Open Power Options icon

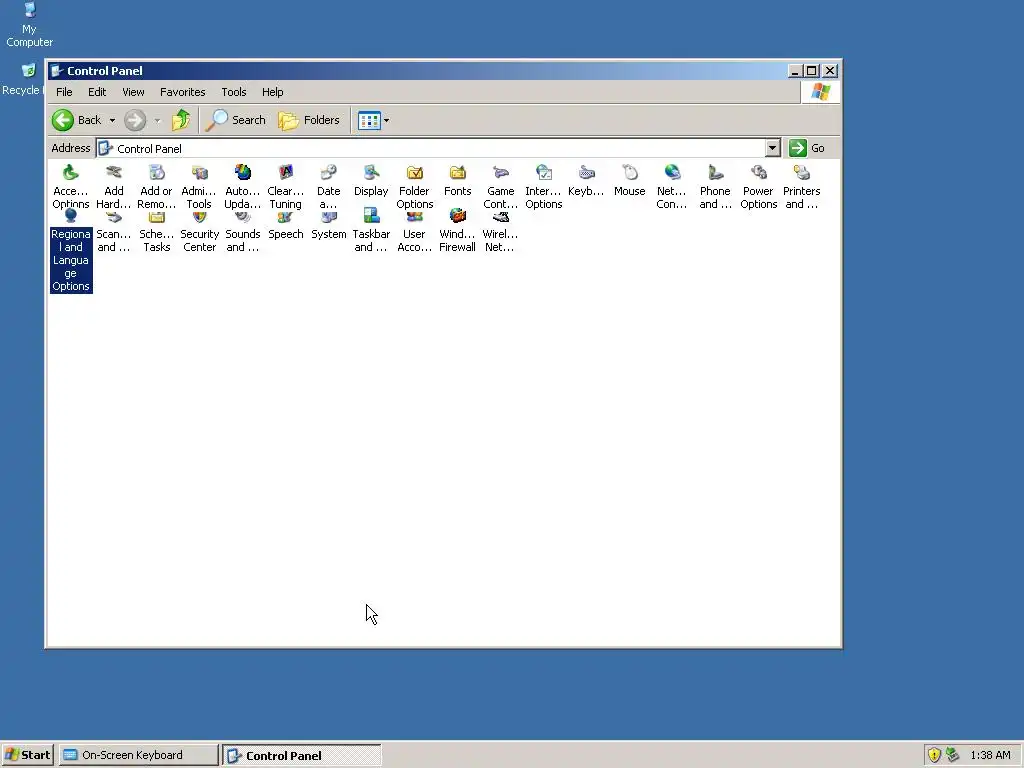[x=758, y=187]
